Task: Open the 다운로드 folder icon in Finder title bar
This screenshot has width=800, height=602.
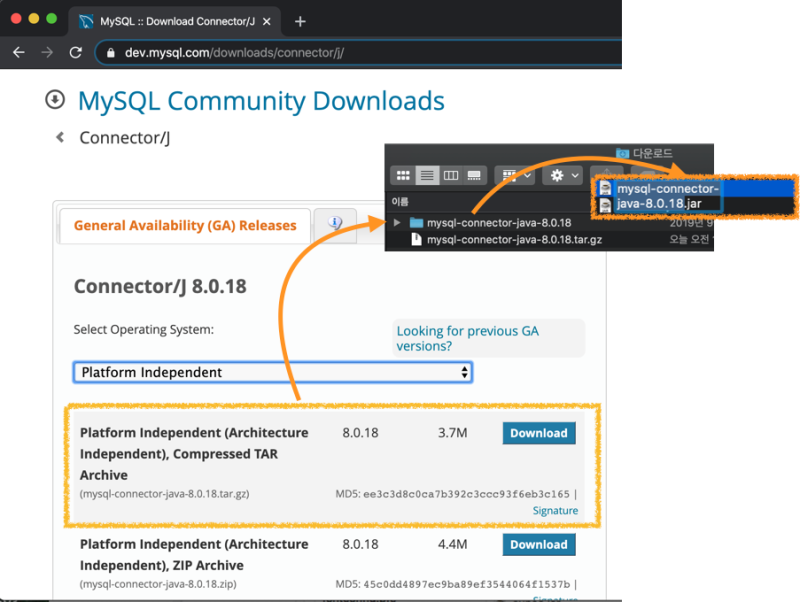Action: [x=621, y=152]
